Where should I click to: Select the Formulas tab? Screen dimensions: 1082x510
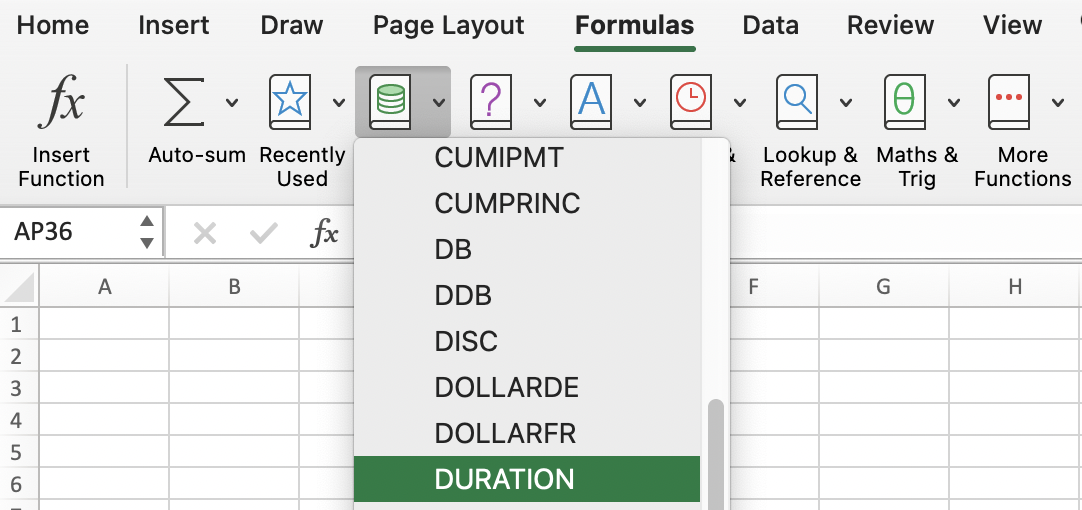pos(634,26)
